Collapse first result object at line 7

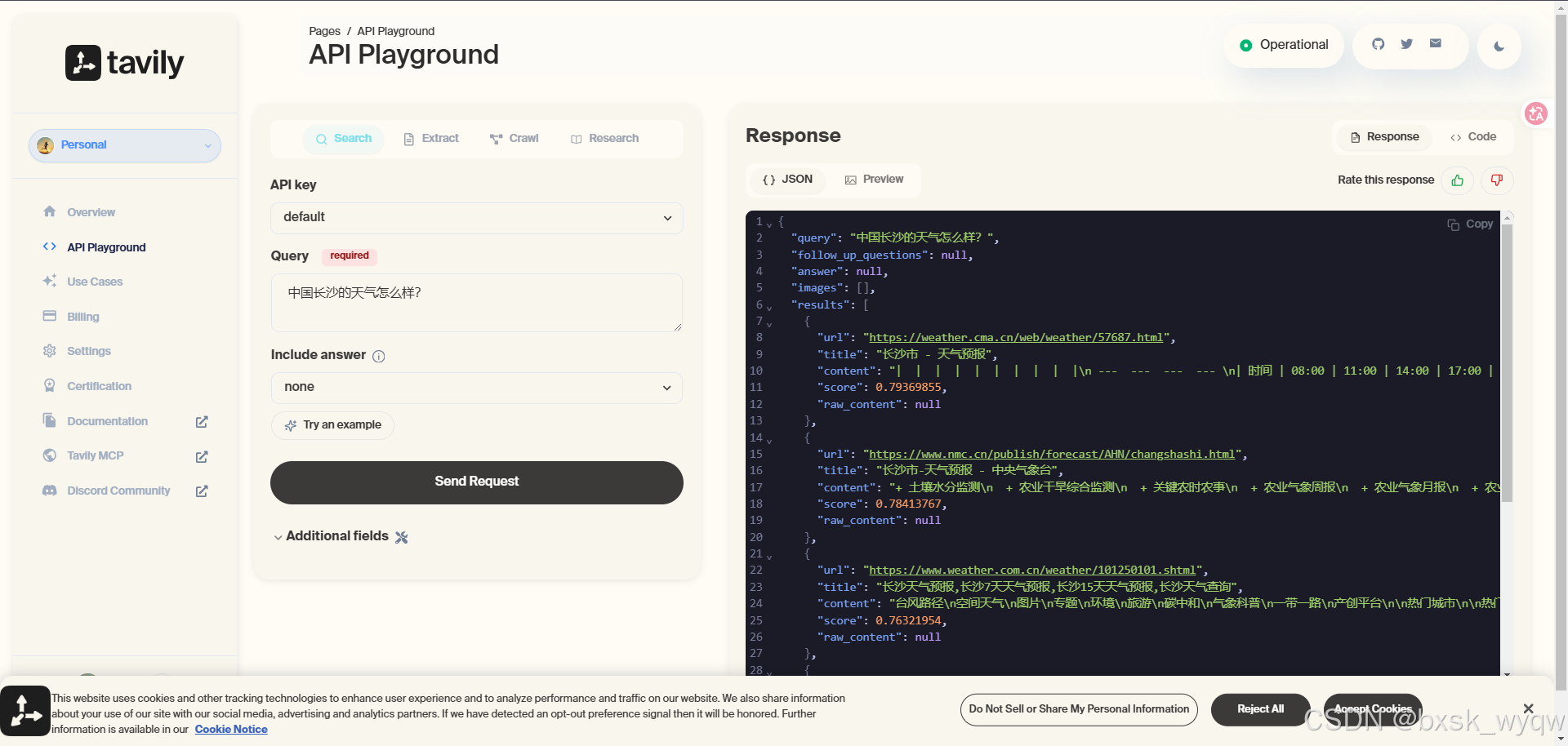tap(769, 324)
